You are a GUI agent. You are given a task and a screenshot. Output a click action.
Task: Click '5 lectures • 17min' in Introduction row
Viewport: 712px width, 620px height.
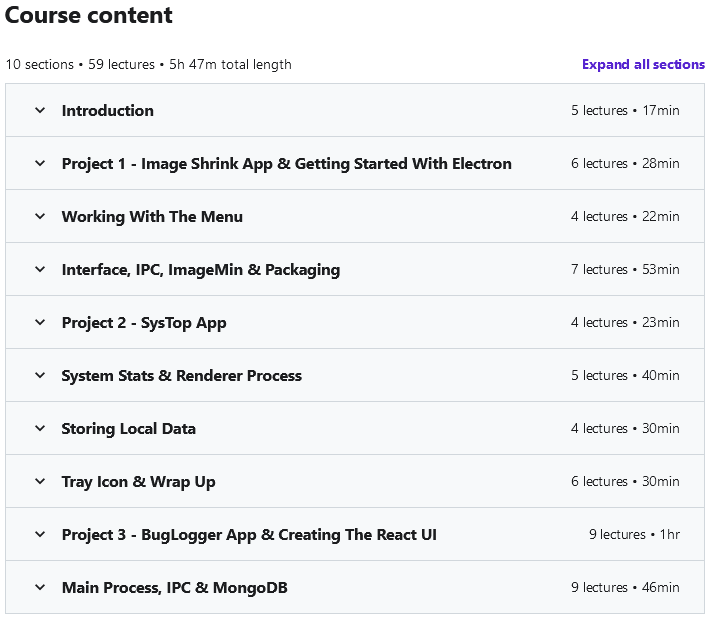pyautogui.click(x=625, y=110)
